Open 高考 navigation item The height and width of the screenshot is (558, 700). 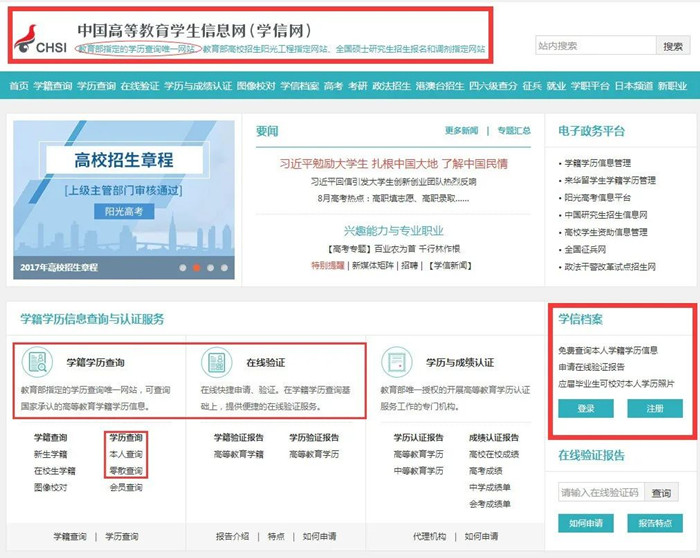333,86
